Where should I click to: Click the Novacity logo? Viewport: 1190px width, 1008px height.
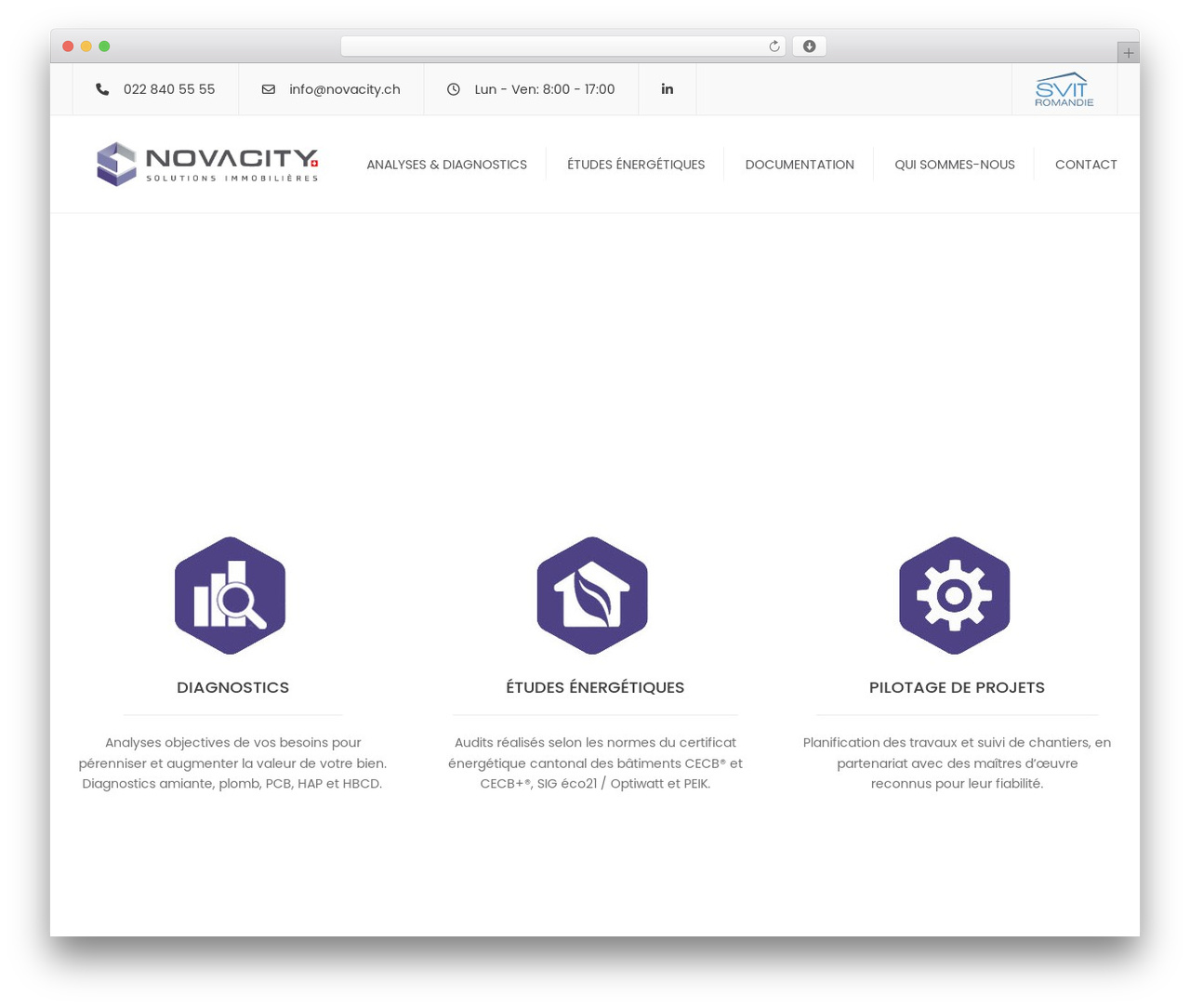coord(207,165)
